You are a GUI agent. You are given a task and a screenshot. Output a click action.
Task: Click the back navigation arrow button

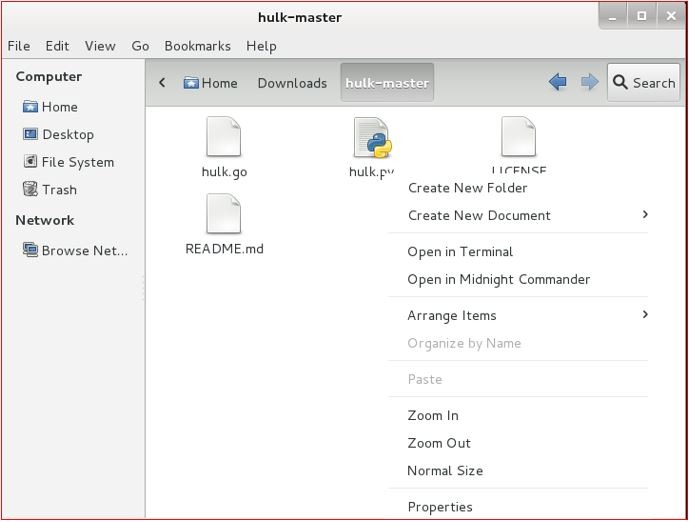pos(557,82)
